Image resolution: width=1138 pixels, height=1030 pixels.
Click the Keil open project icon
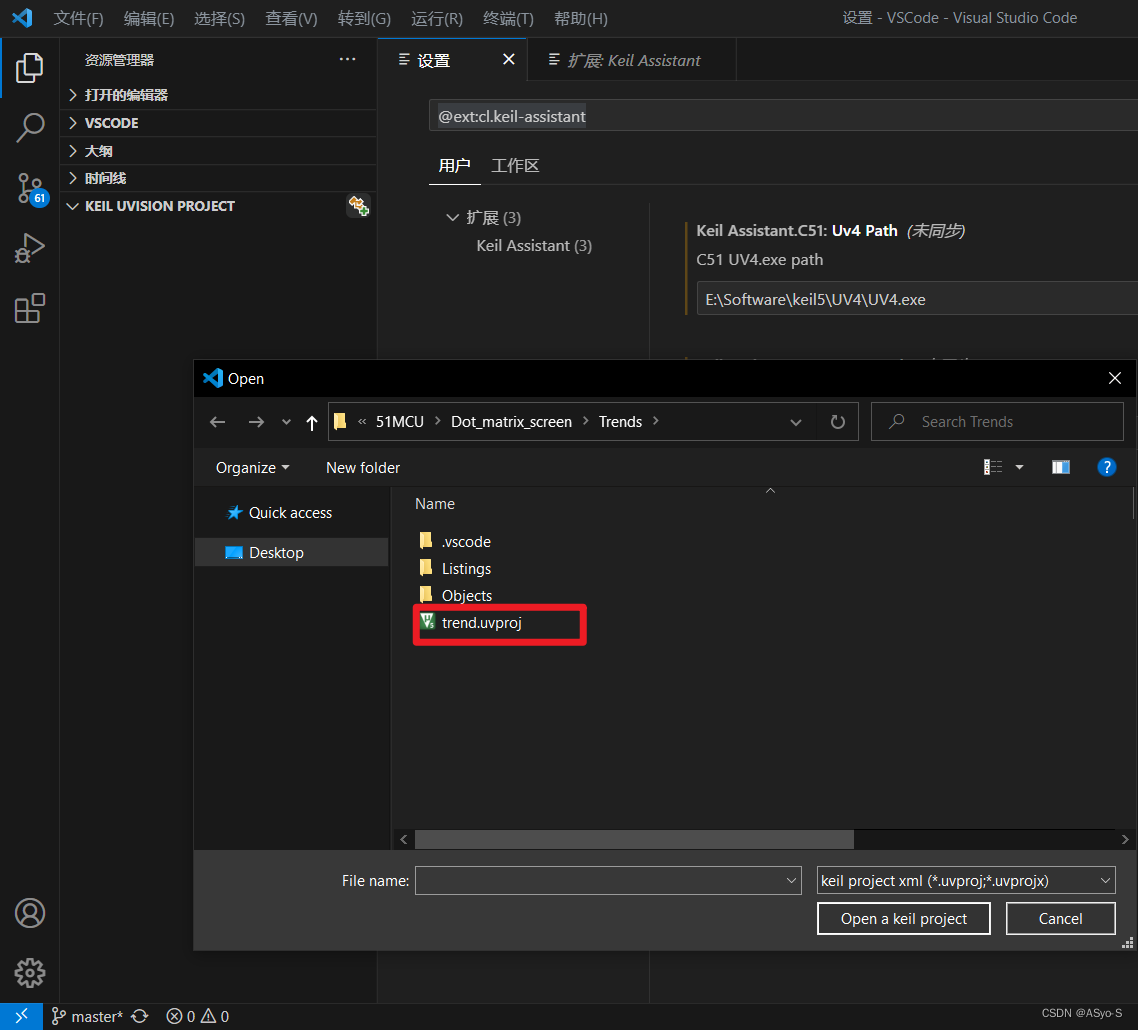point(359,206)
